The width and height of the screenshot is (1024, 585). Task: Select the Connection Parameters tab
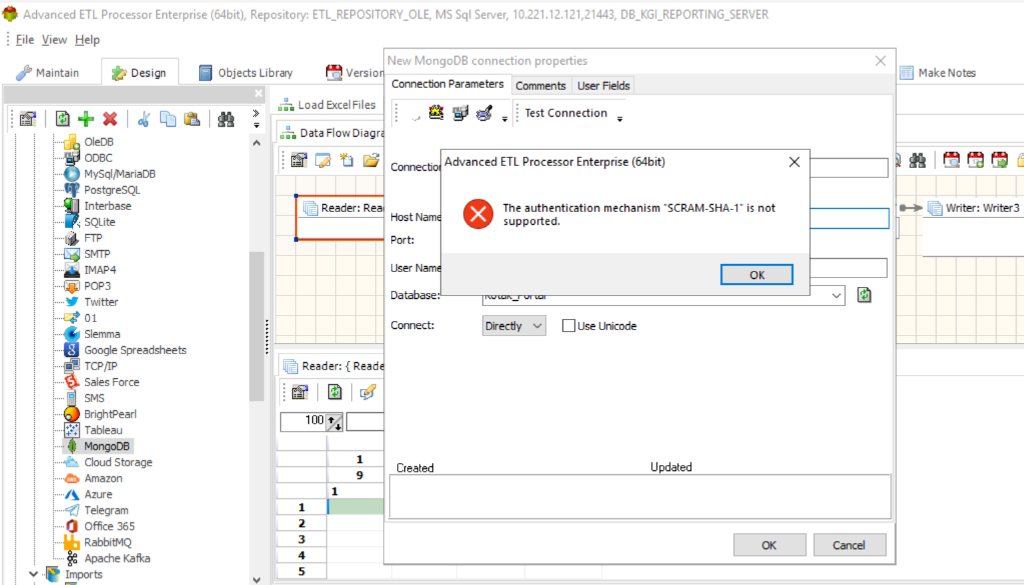[x=447, y=84]
